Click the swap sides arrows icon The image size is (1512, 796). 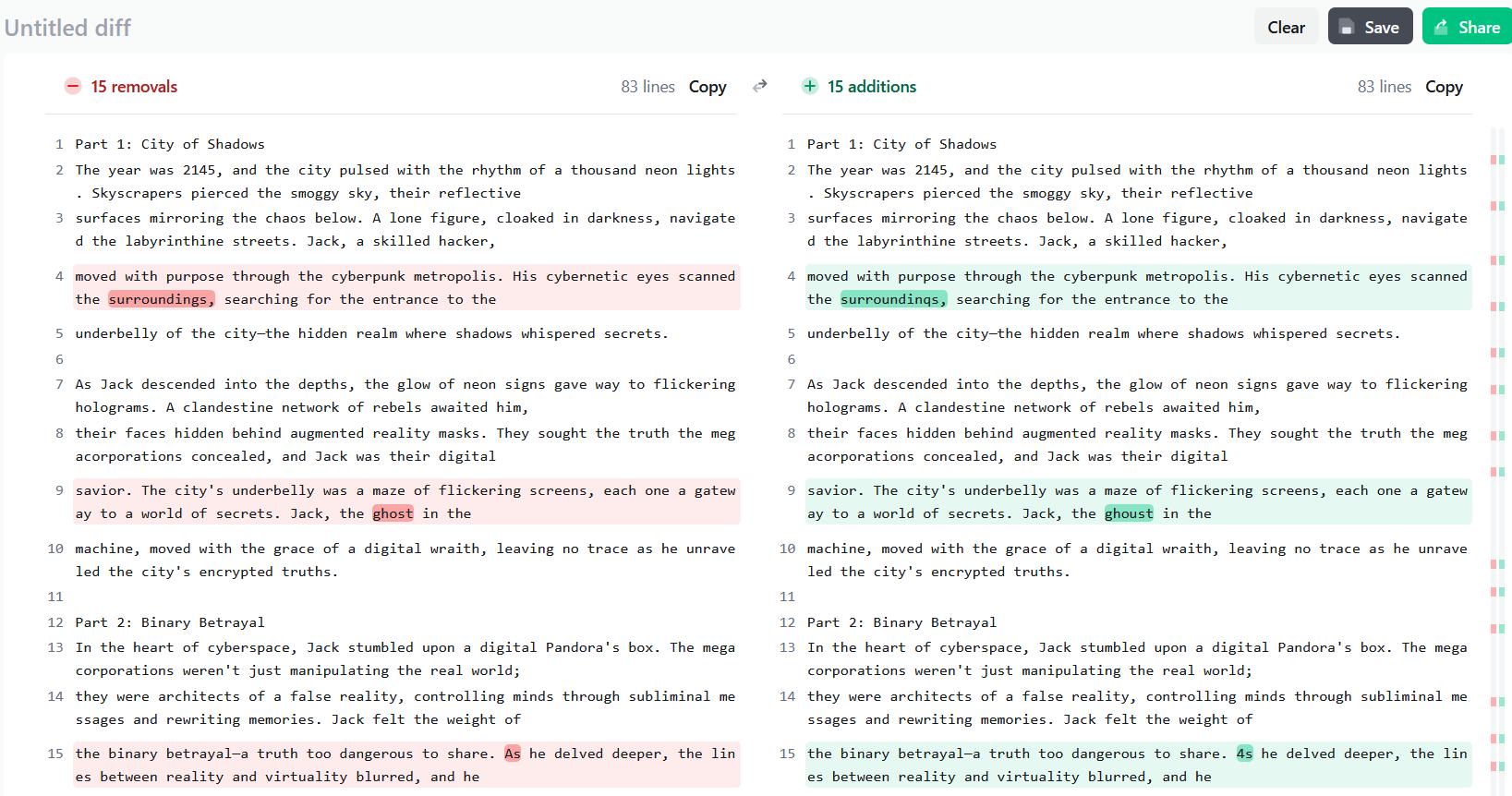click(x=759, y=86)
